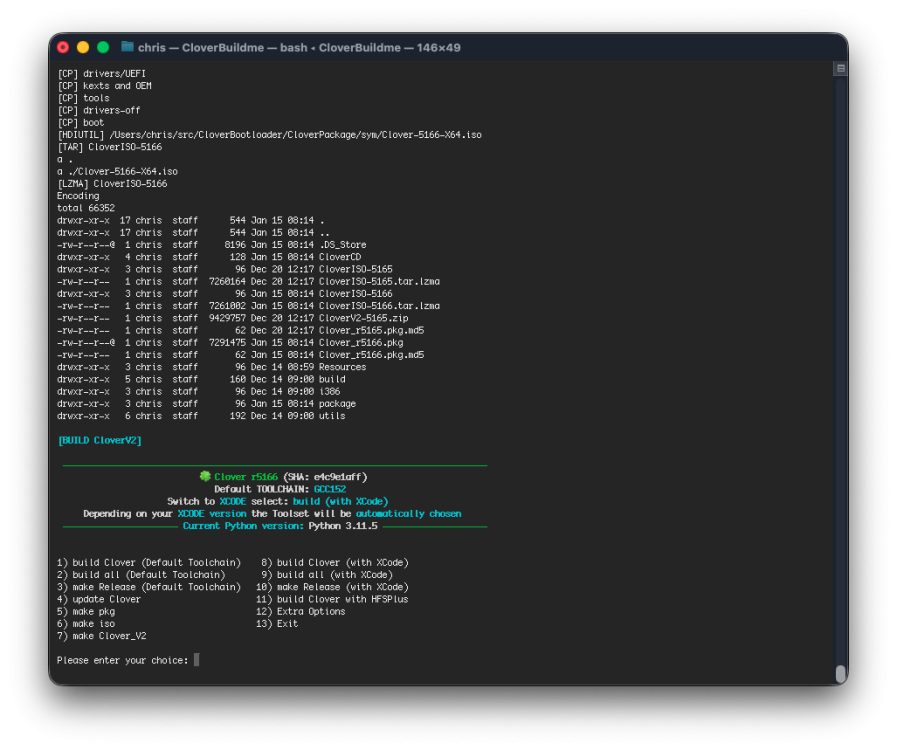This screenshot has width=897, height=750.
Task: Click the '[LZMA] CloverISO-5166' line
Action: click(112, 184)
